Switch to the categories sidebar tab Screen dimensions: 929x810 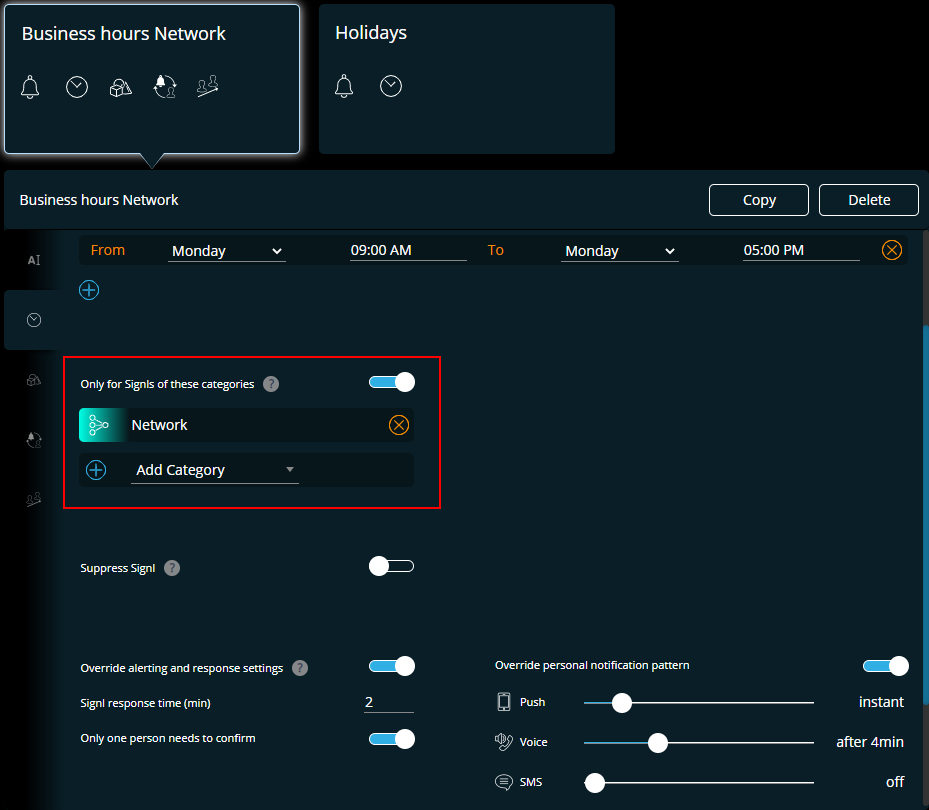coord(34,380)
